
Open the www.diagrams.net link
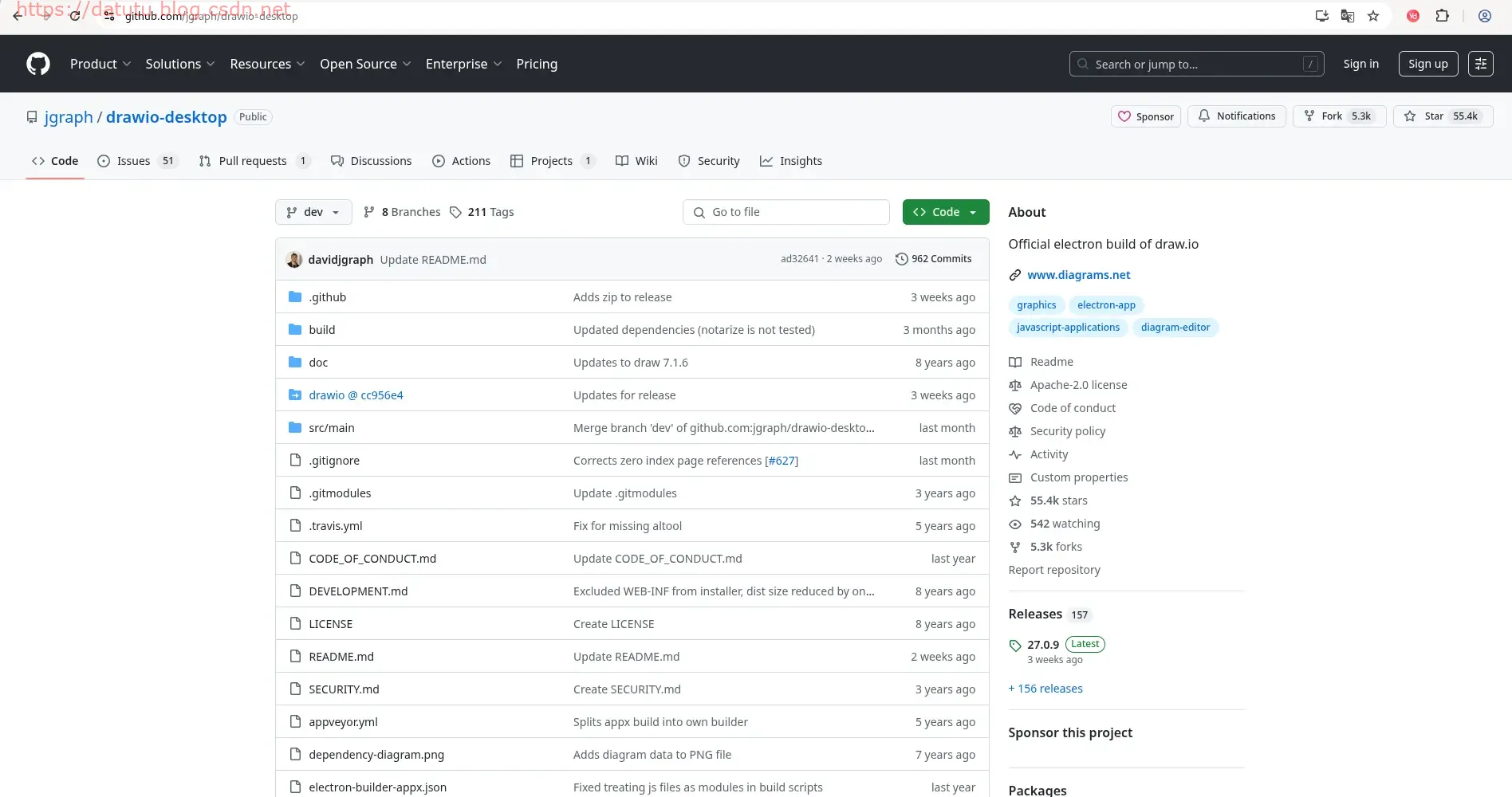coord(1079,275)
